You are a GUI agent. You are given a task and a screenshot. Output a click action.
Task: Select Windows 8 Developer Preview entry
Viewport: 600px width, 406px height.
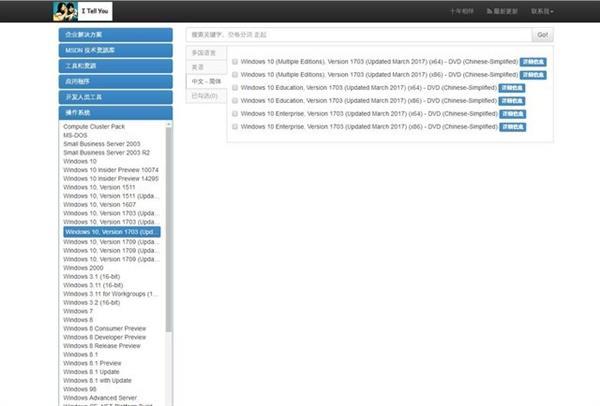[104, 338]
